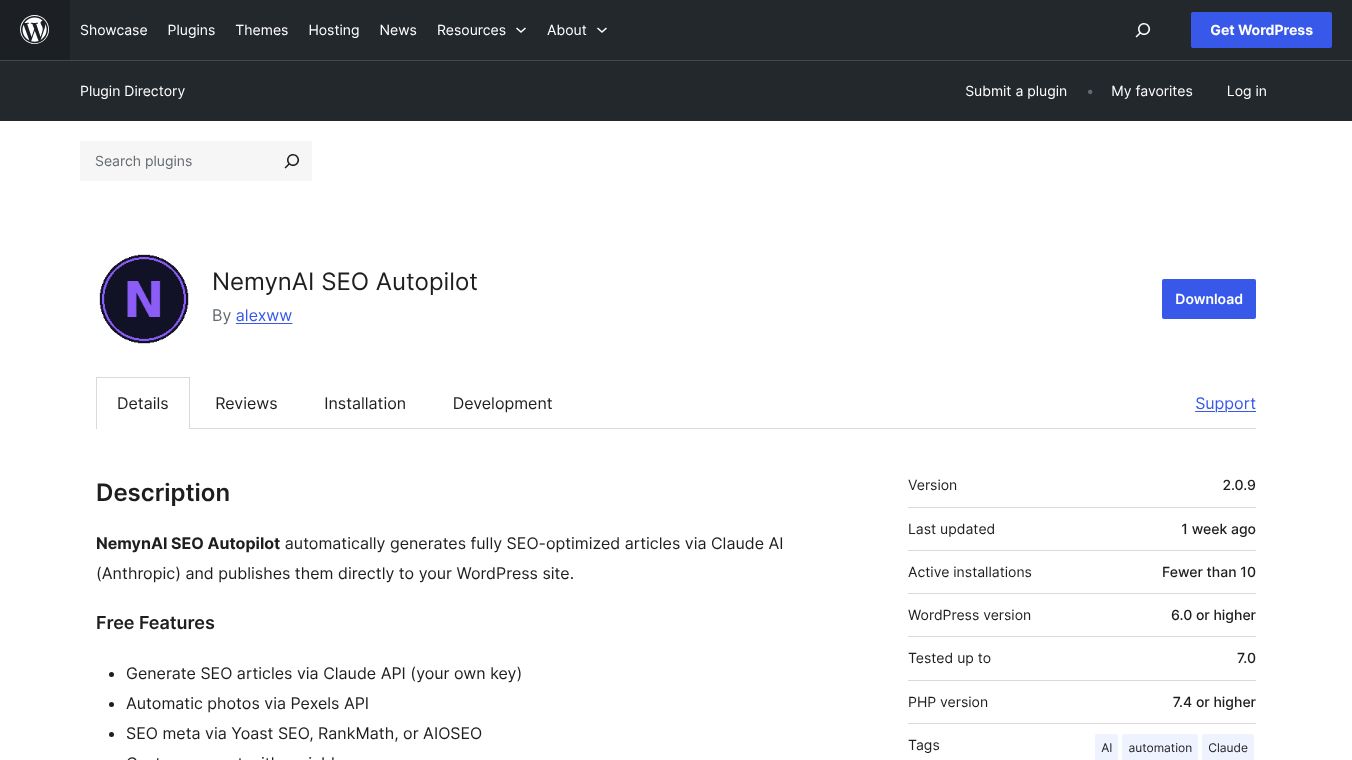The image size is (1352, 760).
Task: Open the News menu item
Action: [x=398, y=30]
